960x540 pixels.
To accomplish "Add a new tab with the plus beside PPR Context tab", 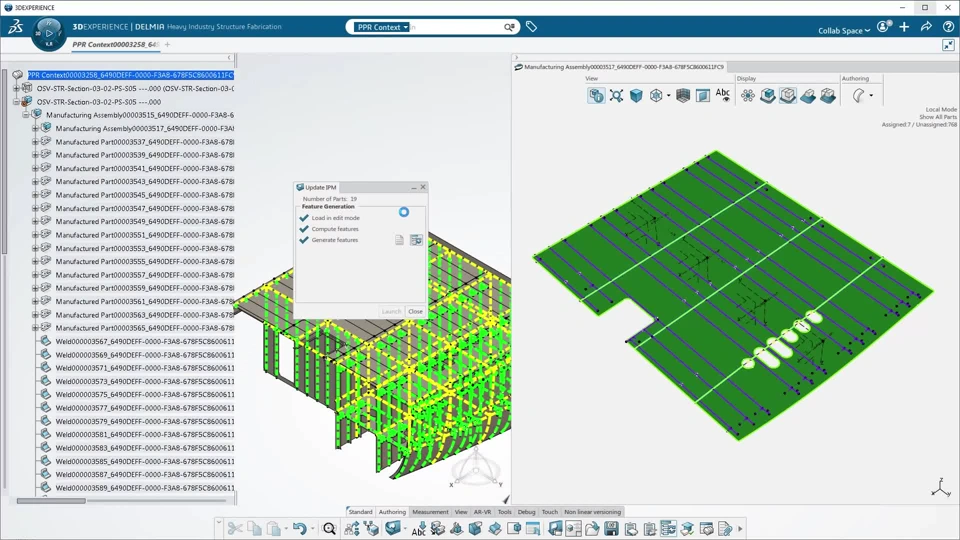I will (167, 45).
